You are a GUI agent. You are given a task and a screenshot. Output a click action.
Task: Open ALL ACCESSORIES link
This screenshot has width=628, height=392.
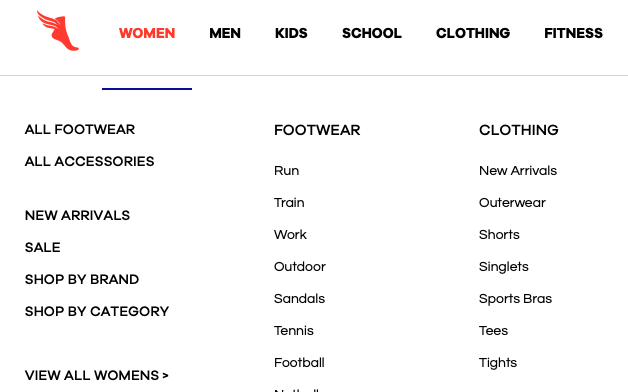coord(89,161)
